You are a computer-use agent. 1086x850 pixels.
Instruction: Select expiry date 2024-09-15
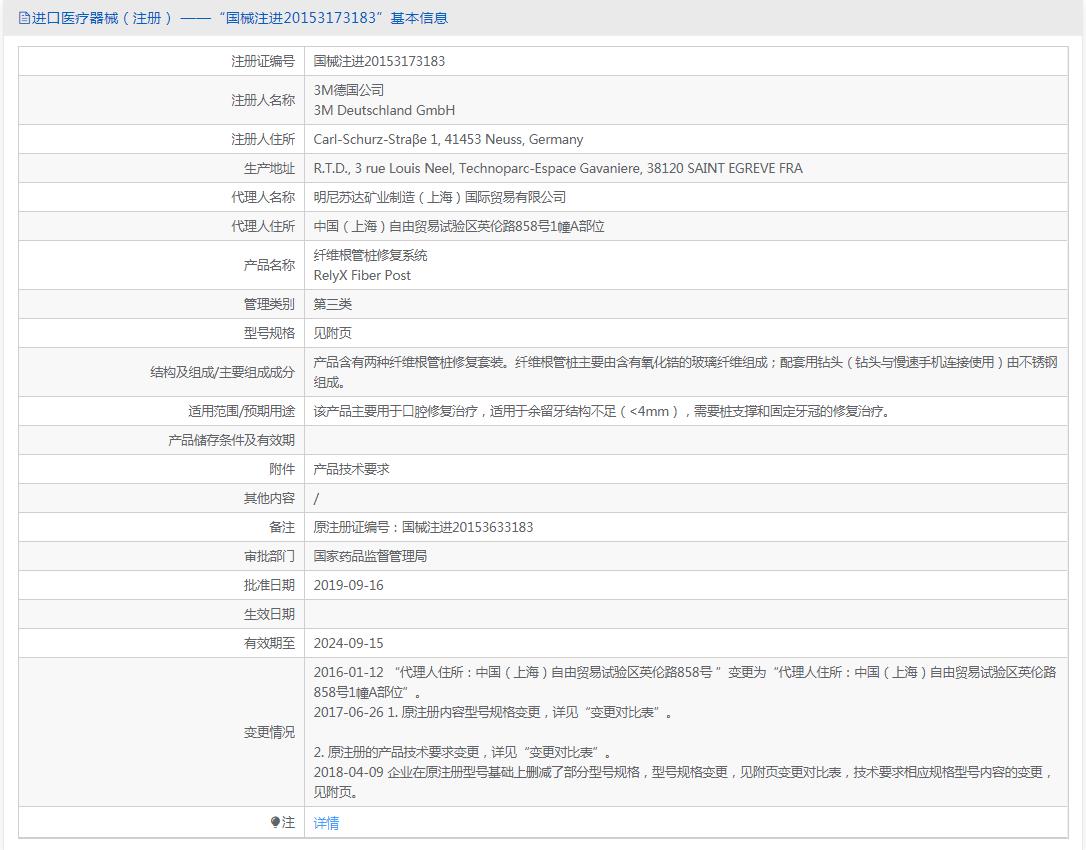click(348, 644)
